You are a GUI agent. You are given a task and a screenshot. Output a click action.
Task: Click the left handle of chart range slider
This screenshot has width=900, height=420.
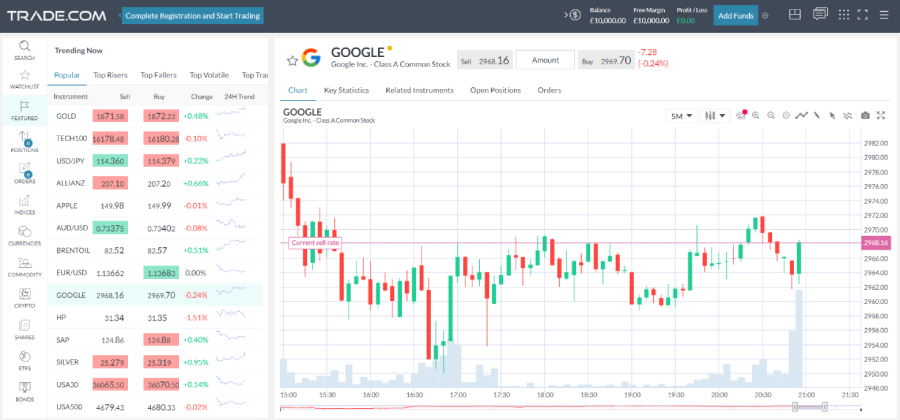tap(795, 407)
